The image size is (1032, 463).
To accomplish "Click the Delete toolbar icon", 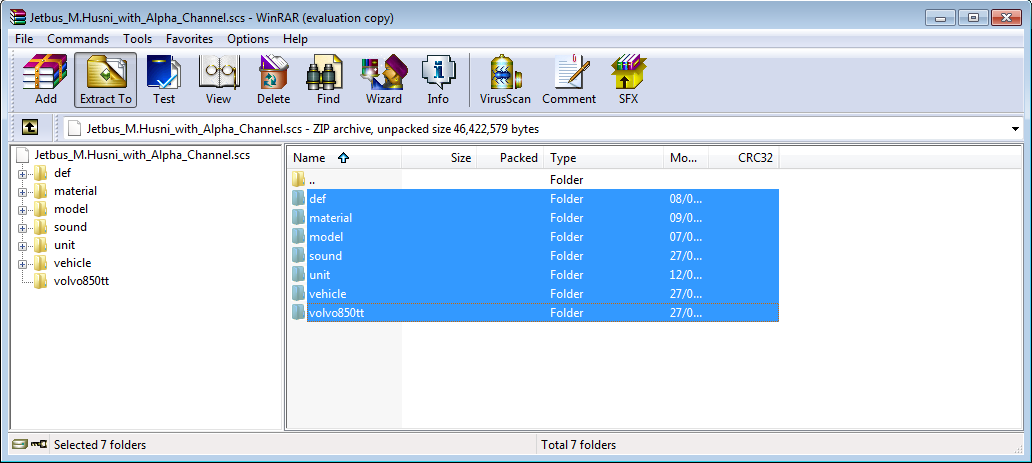I will pyautogui.click(x=274, y=80).
